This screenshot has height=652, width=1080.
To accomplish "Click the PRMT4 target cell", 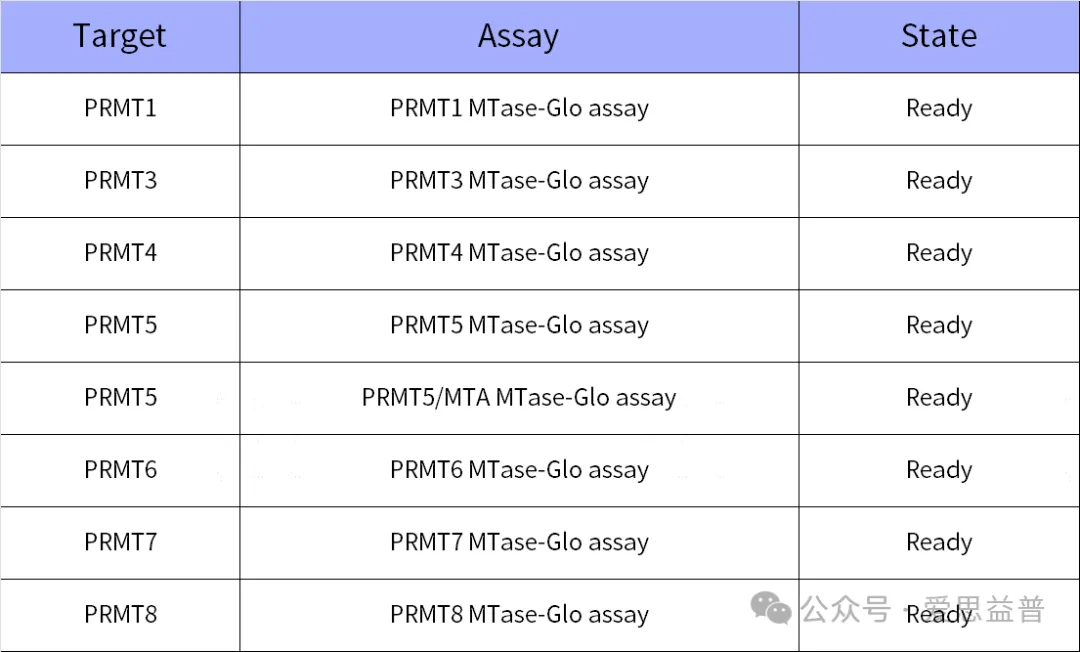I will click(x=120, y=253).
